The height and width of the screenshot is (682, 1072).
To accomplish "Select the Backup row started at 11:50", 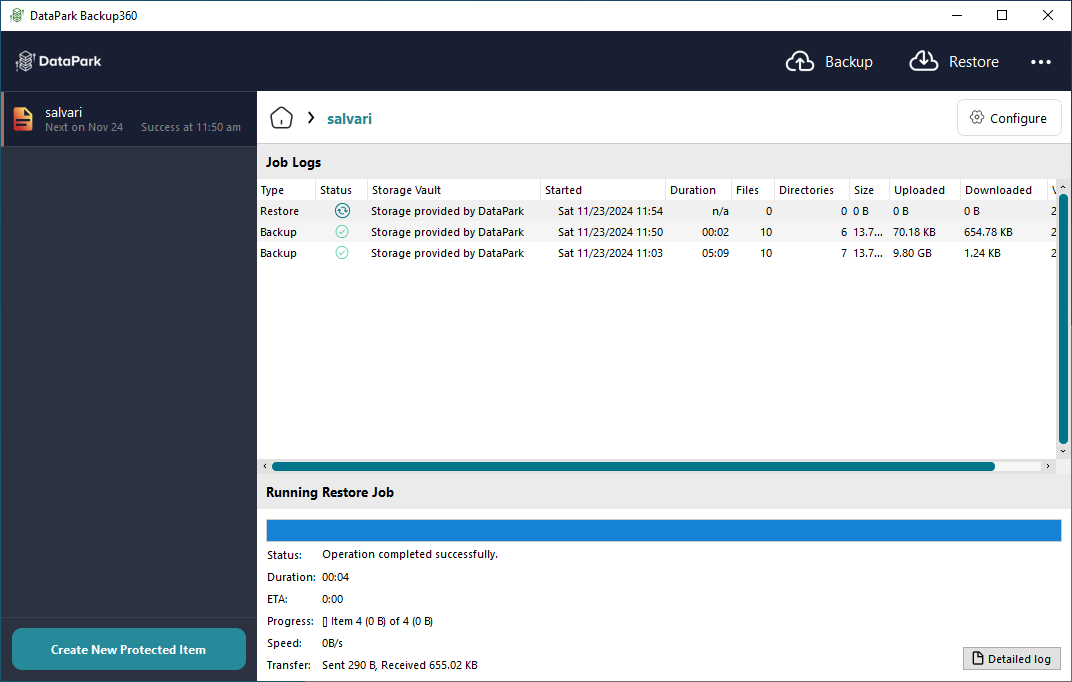I will [x=657, y=232].
